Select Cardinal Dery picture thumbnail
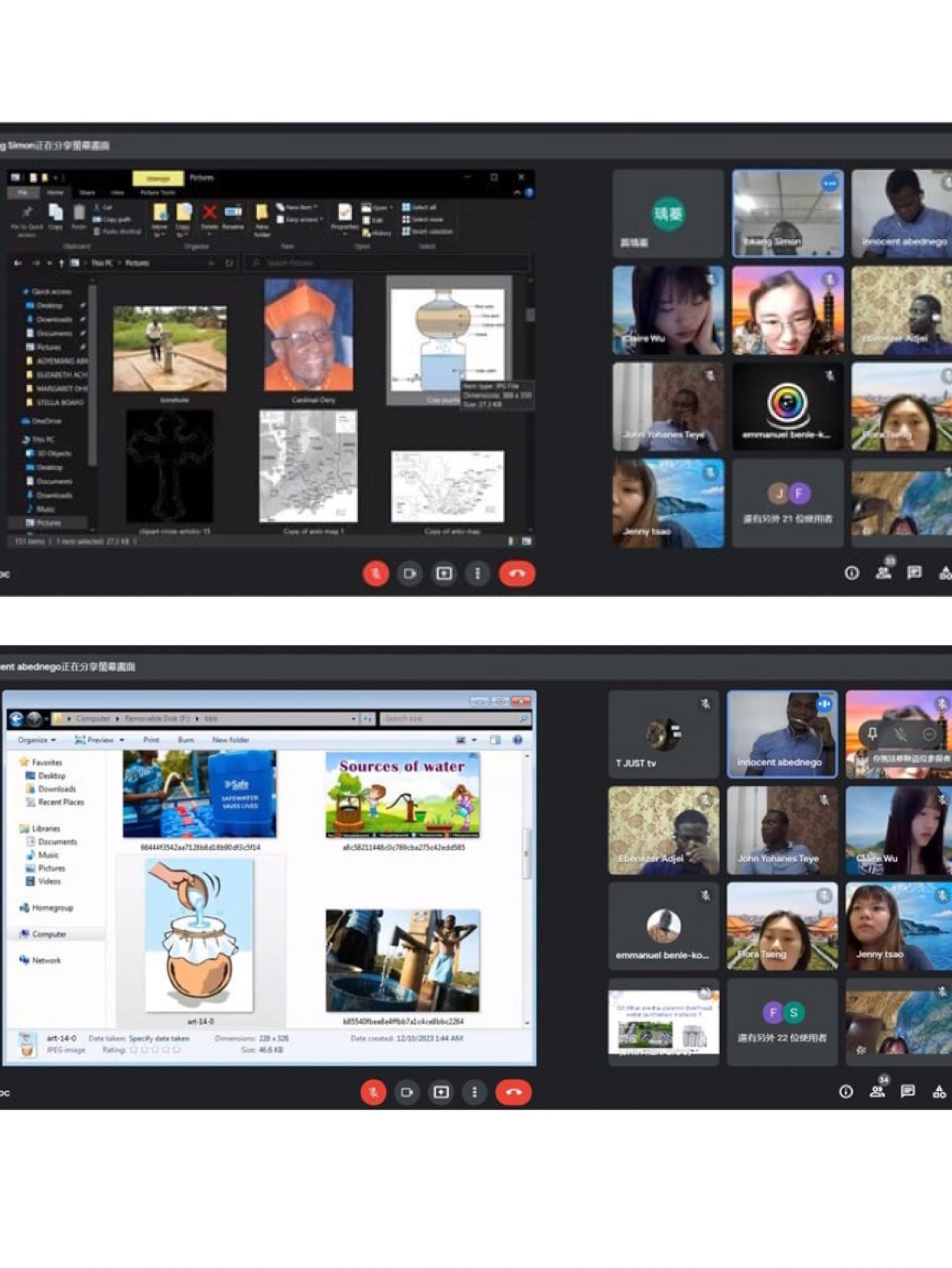952x1269 pixels. [x=309, y=334]
